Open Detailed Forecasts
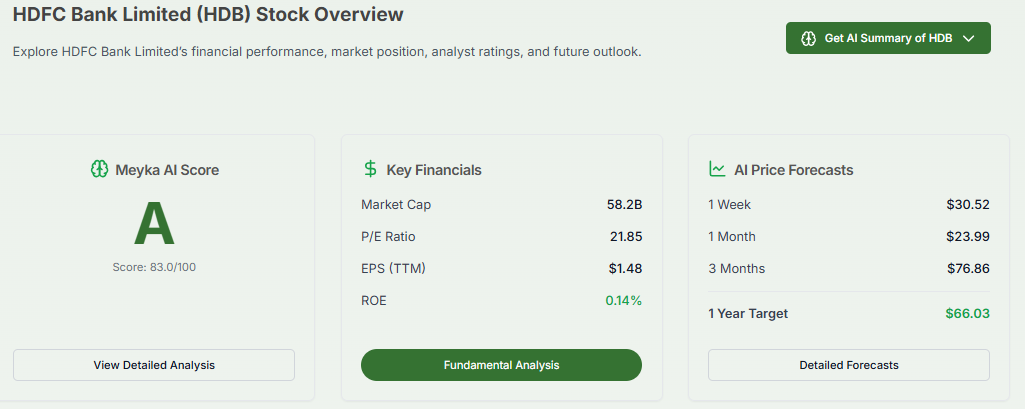 click(848, 365)
